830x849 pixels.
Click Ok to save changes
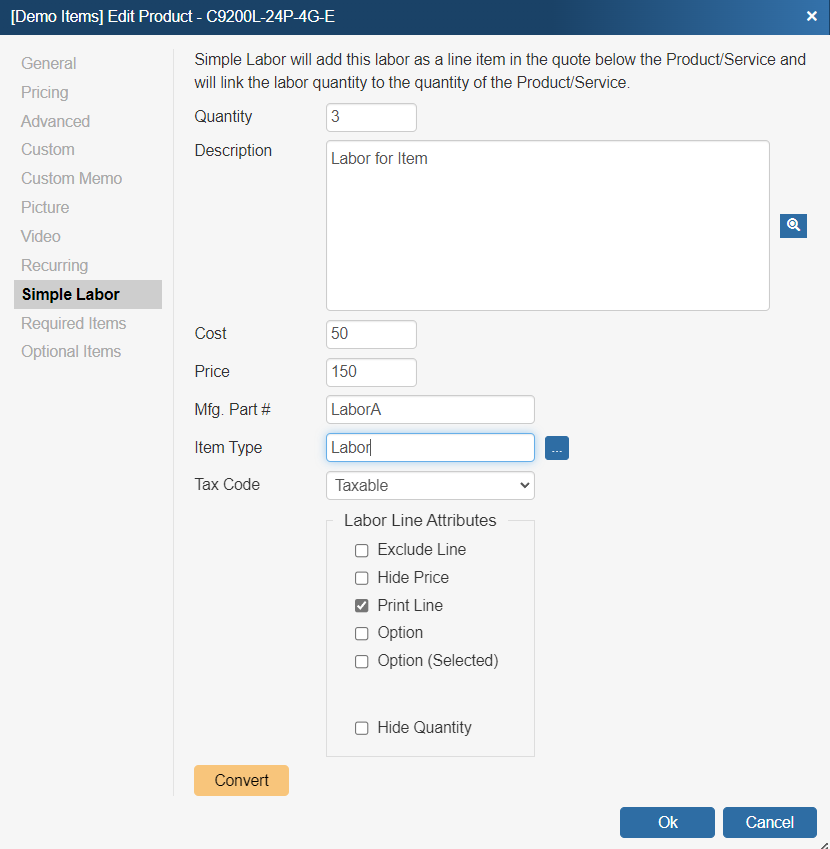667,822
